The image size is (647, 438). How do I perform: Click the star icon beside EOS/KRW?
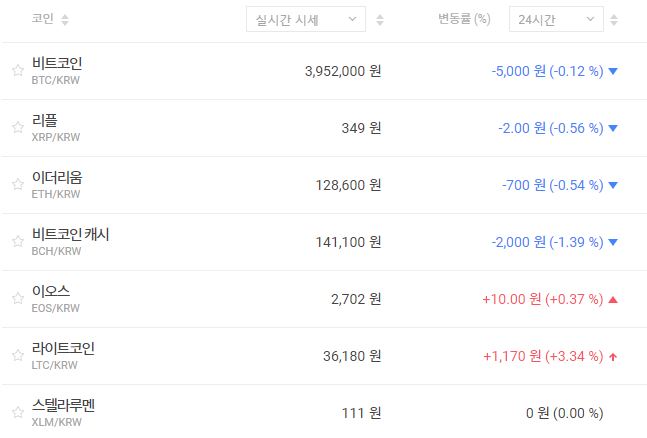tap(17, 299)
